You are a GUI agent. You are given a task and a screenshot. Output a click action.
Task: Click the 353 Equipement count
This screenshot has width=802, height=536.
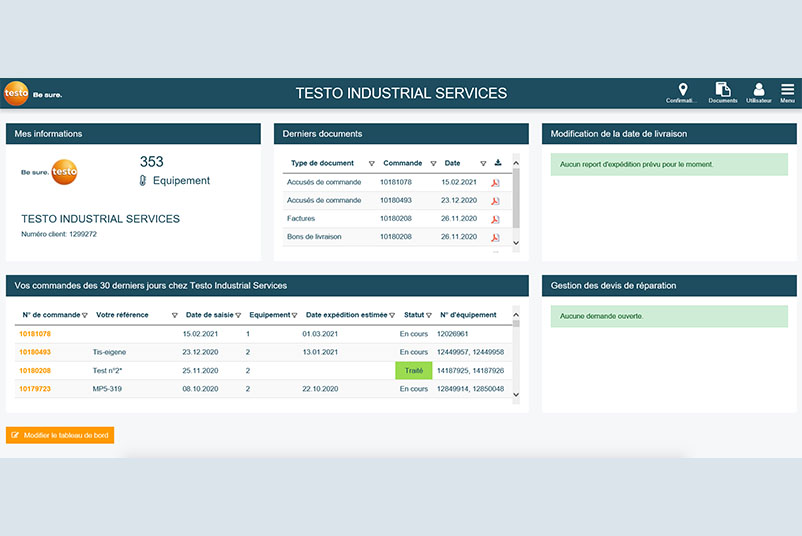pyautogui.click(x=151, y=162)
